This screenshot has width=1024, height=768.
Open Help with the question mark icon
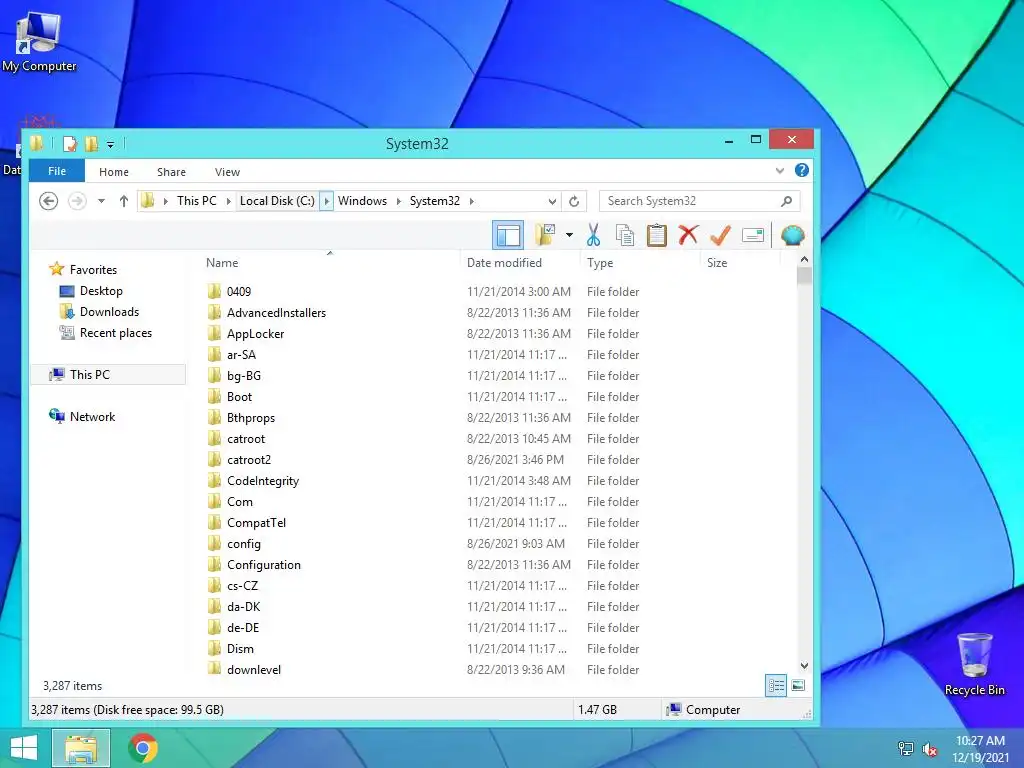(x=802, y=170)
